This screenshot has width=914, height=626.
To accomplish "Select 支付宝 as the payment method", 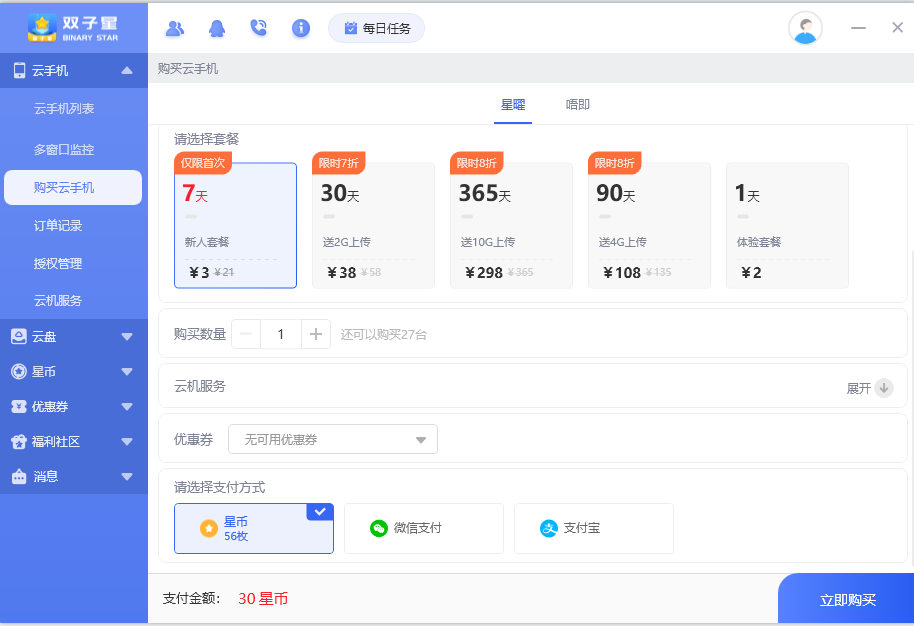I will click(593, 528).
